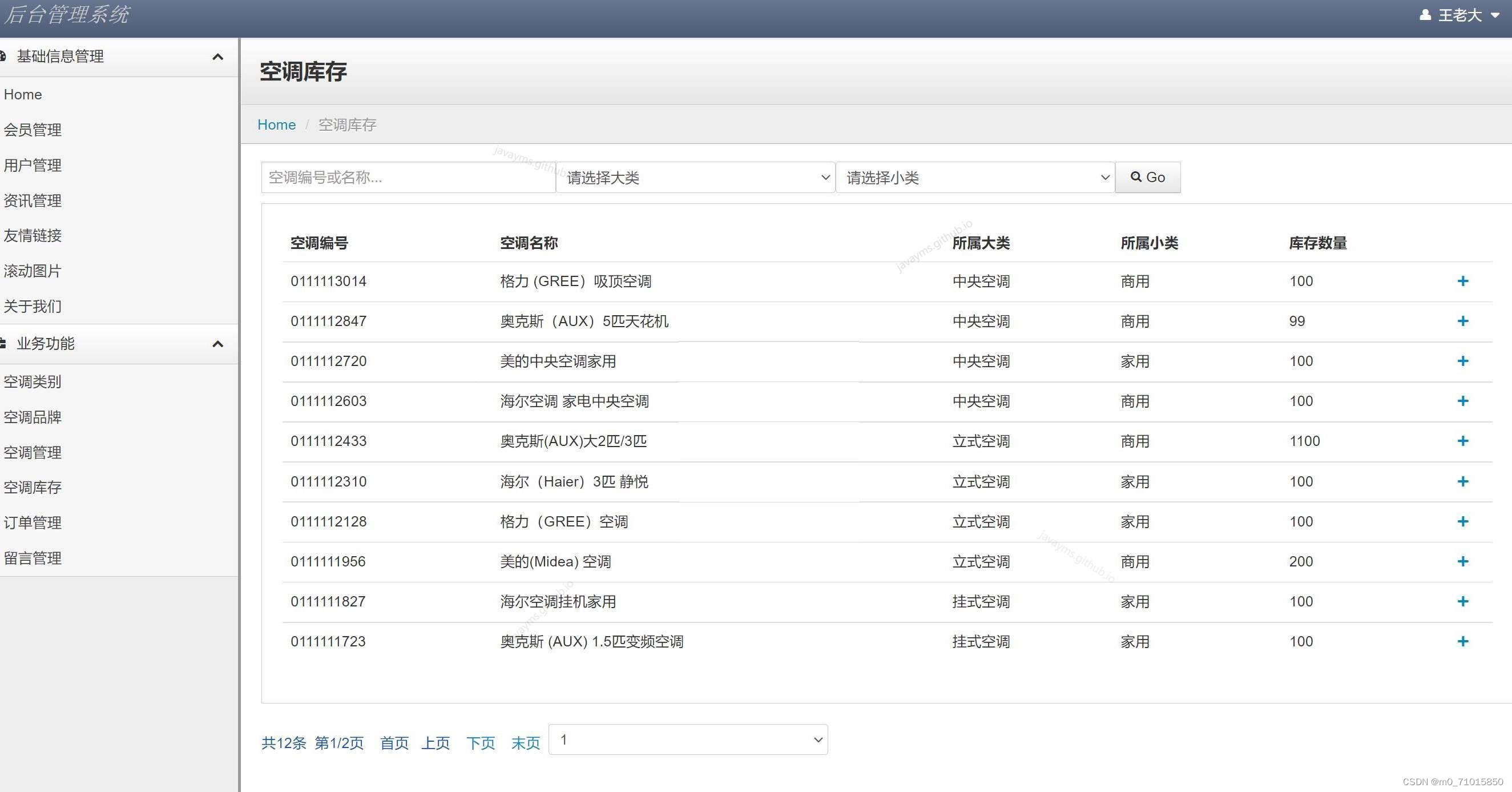Click the 空调名称 column header
Screen dimensions: 1512x792
tap(529, 243)
